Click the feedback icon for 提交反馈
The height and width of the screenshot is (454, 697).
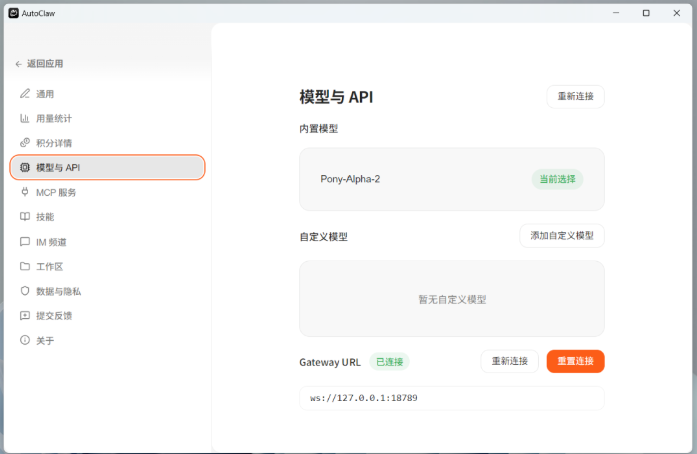[25, 315]
